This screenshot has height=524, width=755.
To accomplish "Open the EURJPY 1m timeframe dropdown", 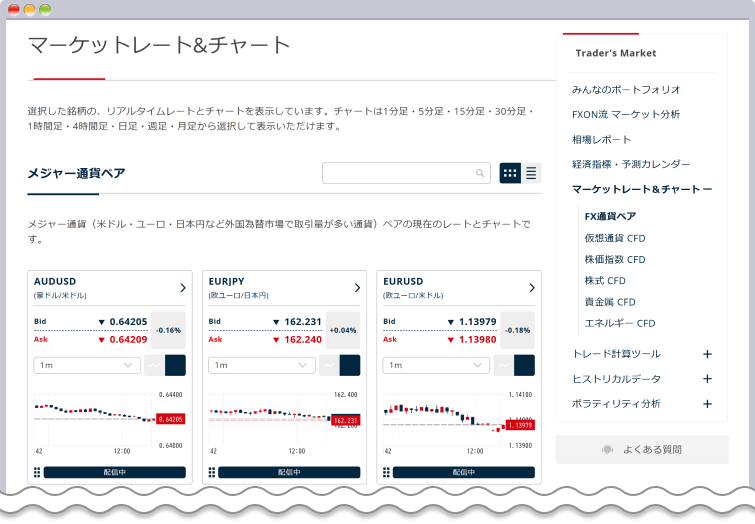I will coord(261,365).
